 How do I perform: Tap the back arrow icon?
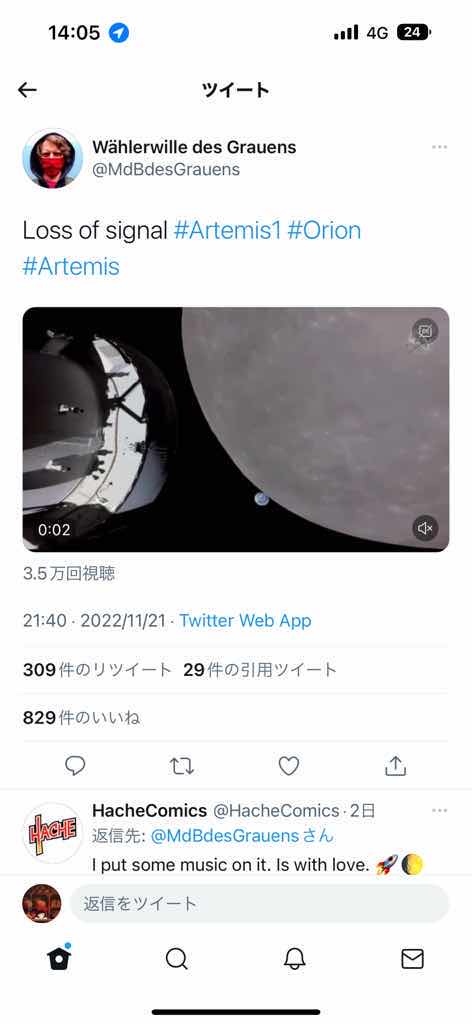pos(27,90)
